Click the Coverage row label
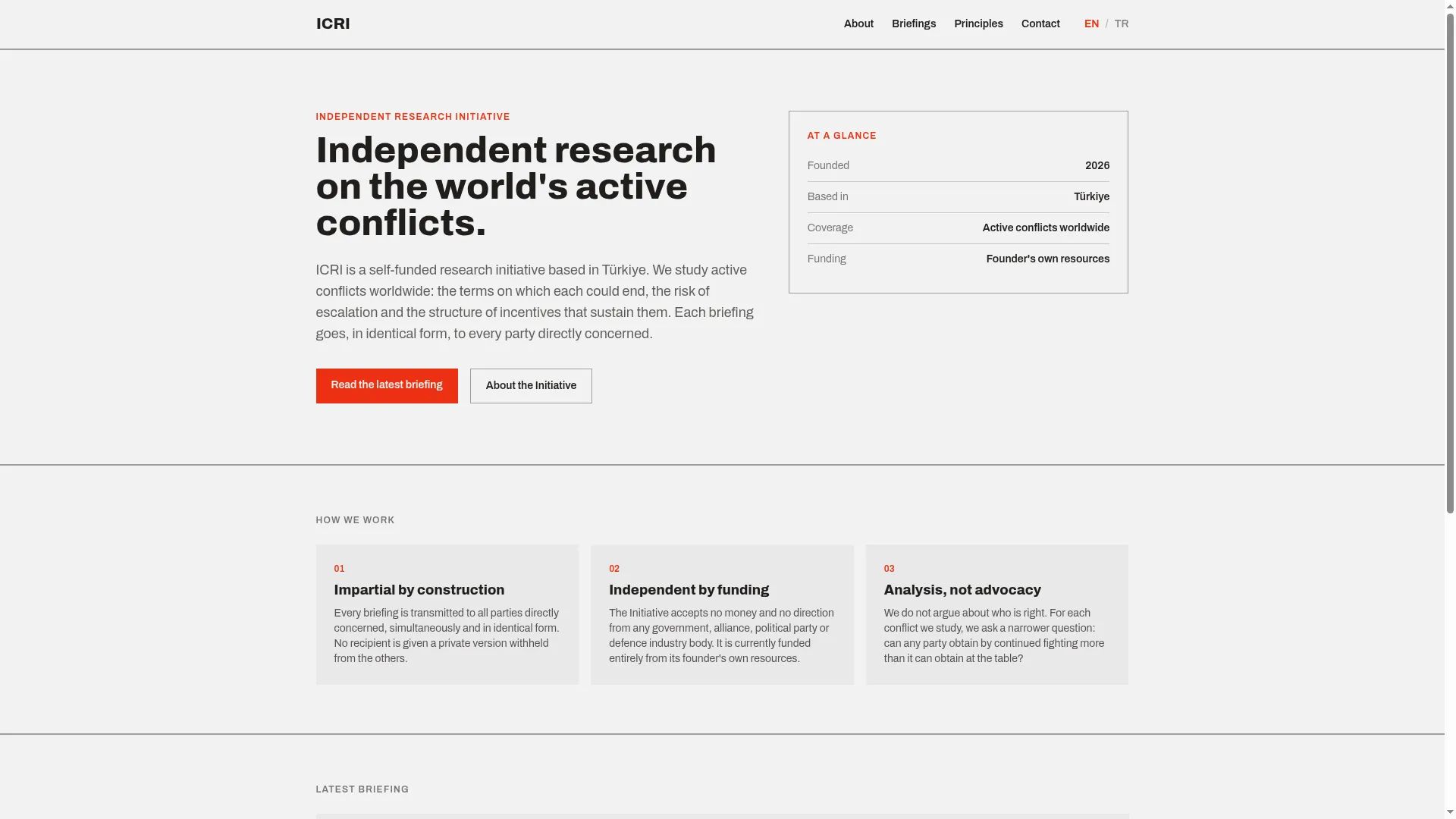Viewport: 1456px width, 819px height. pos(830,228)
